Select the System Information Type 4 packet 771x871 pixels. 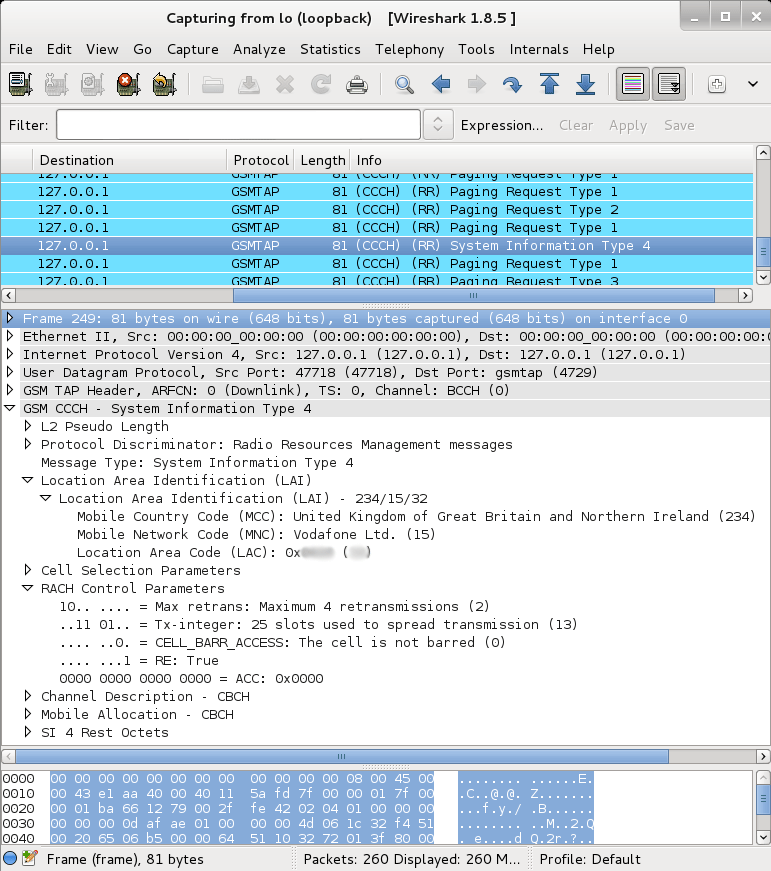click(377, 246)
